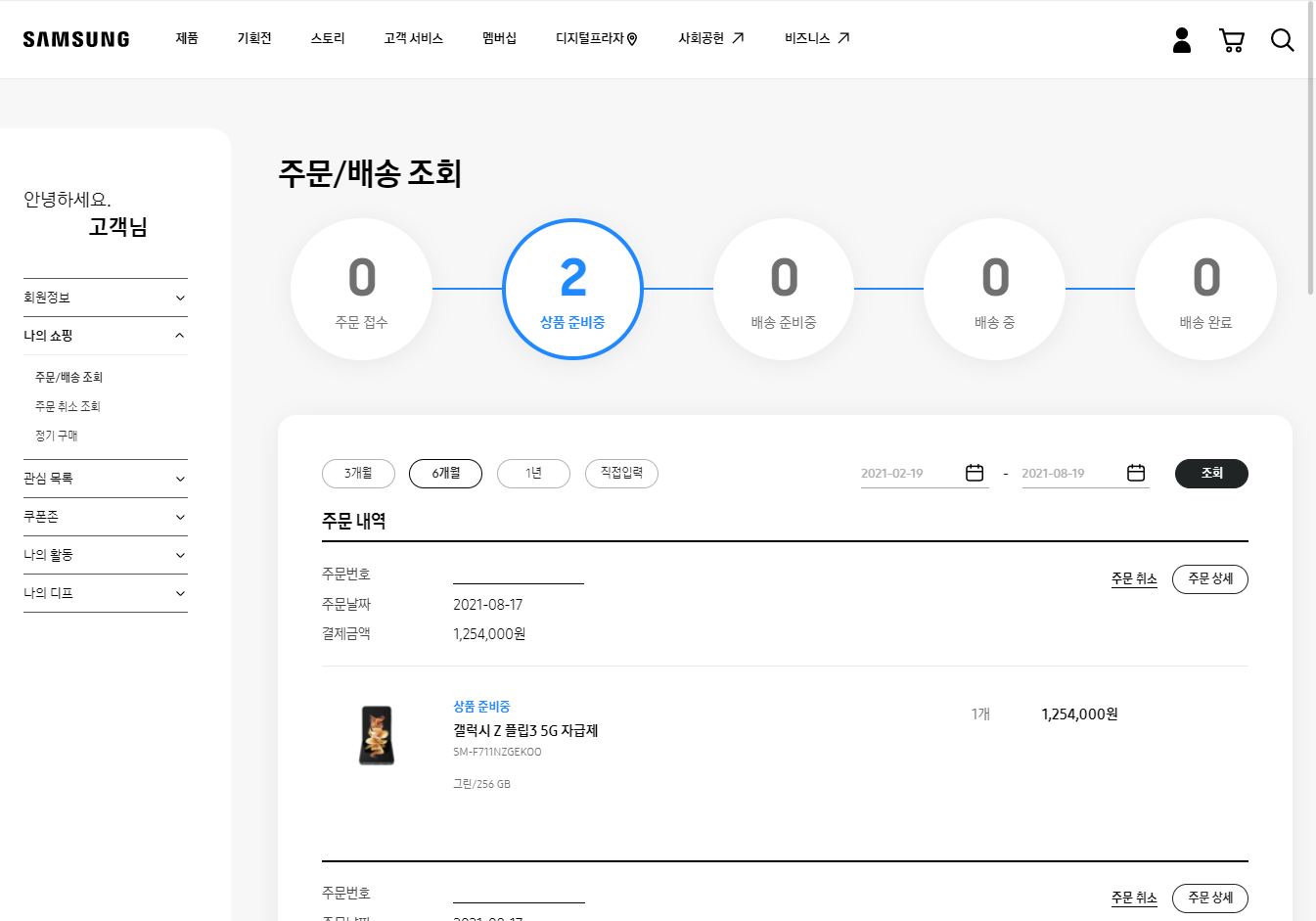Click the SAMSUNG logo
The width and height of the screenshot is (1316, 921).
(76, 39)
